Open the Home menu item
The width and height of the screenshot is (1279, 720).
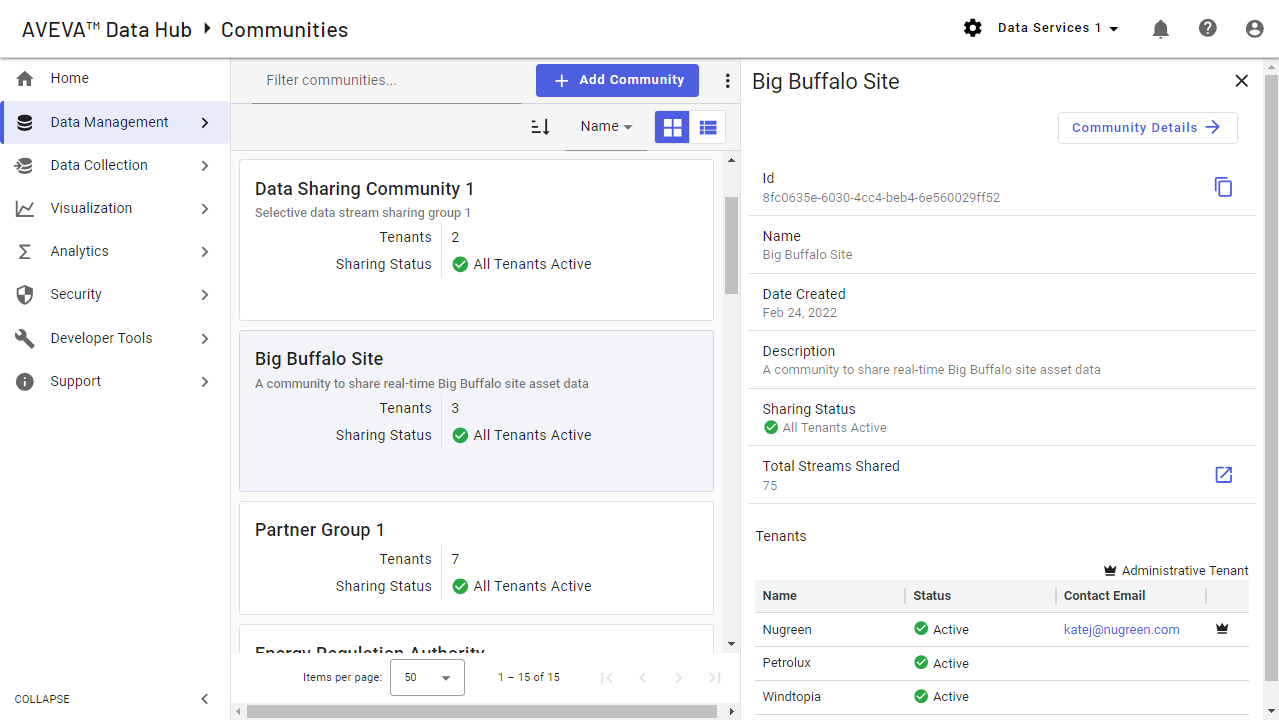(x=115, y=78)
